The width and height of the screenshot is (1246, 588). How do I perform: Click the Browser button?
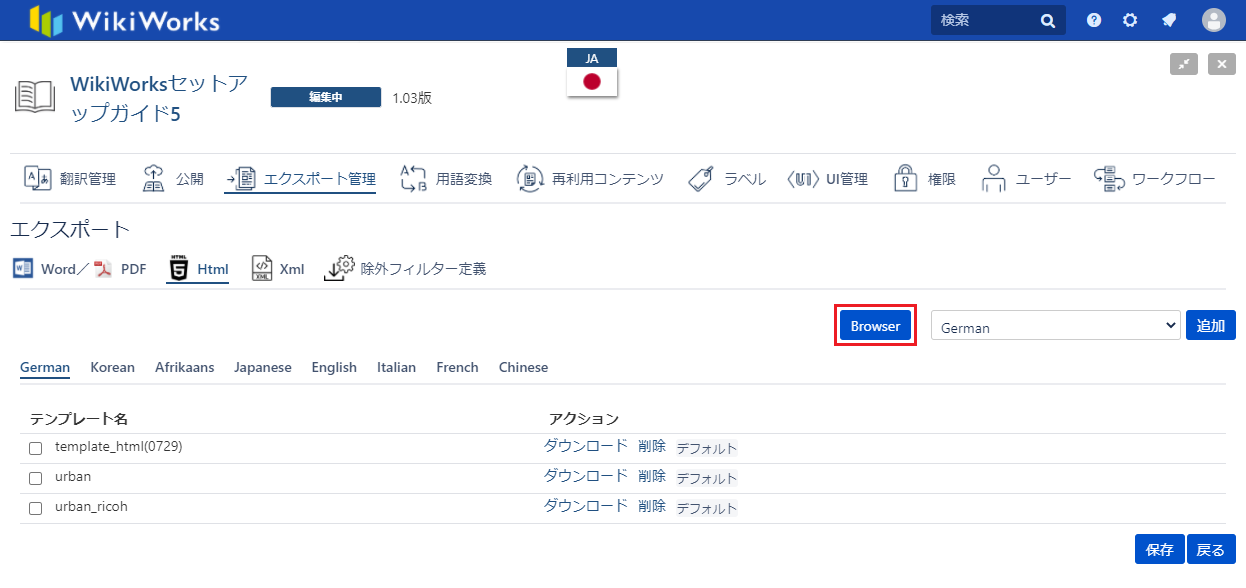[875, 326]
